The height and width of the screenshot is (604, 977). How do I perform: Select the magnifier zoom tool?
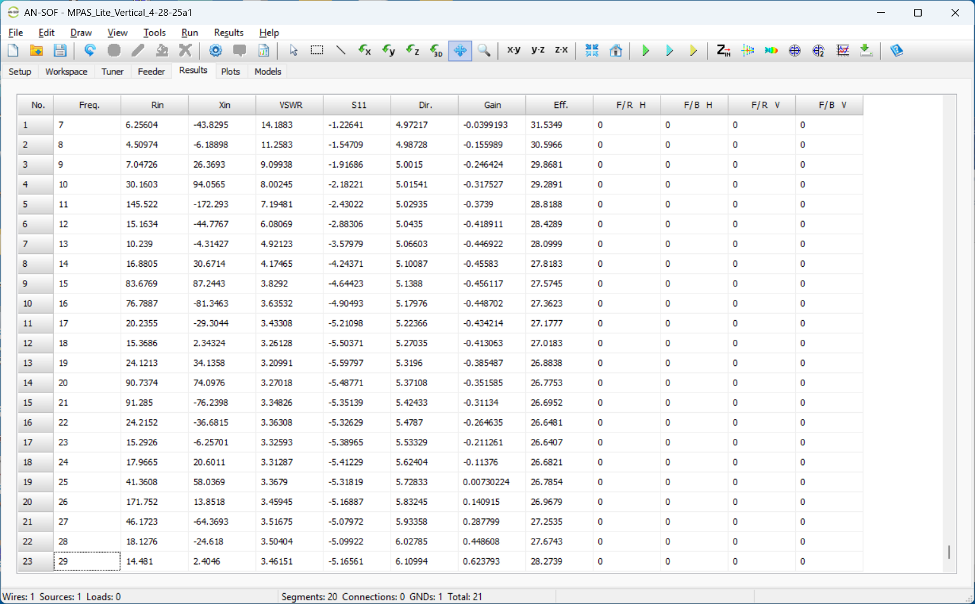[484, 51]
